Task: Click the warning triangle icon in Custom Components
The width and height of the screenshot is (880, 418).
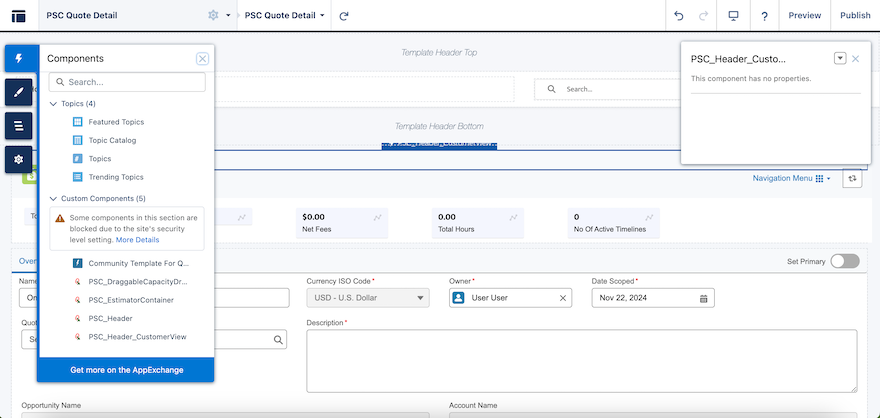Action: coord(60,218)
